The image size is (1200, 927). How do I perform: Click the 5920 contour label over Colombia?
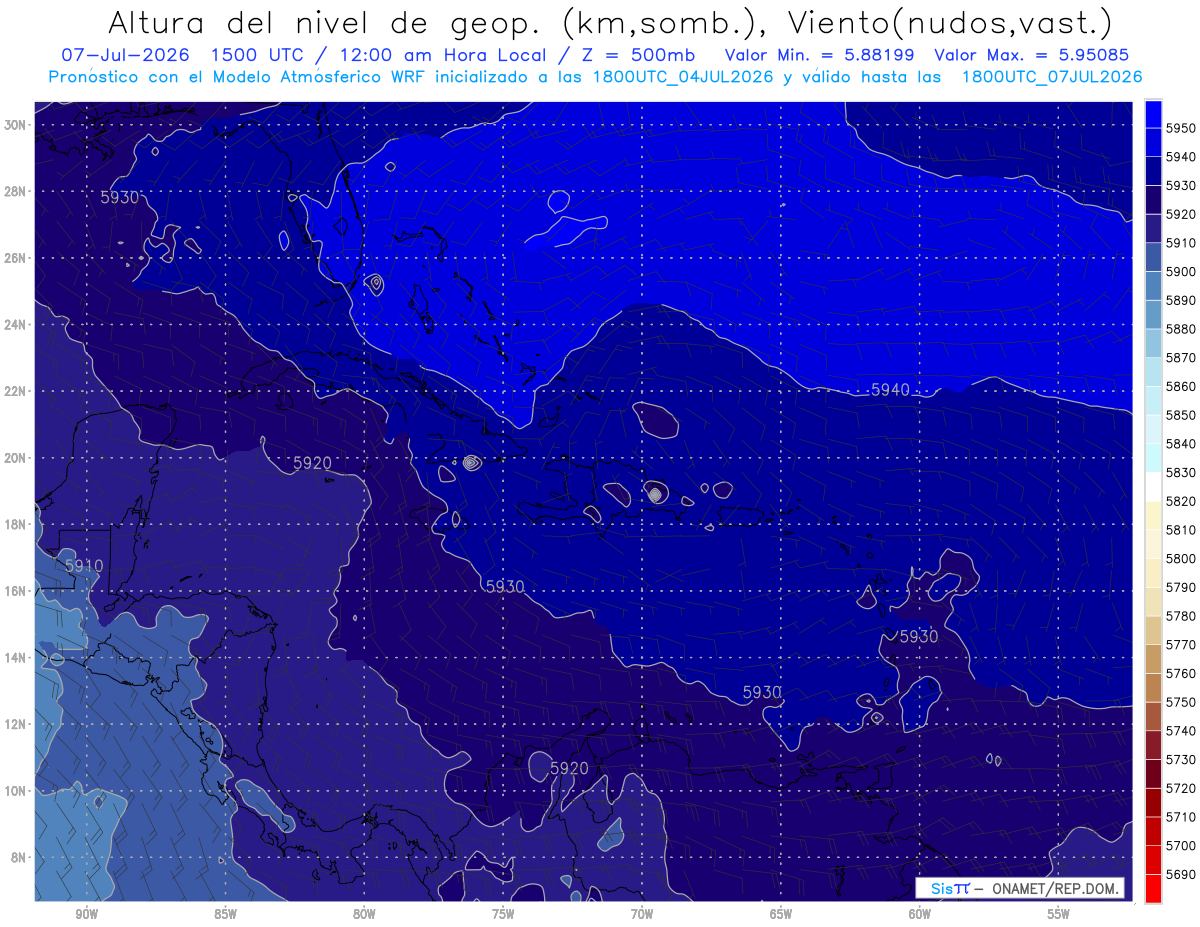pos(569,768)
